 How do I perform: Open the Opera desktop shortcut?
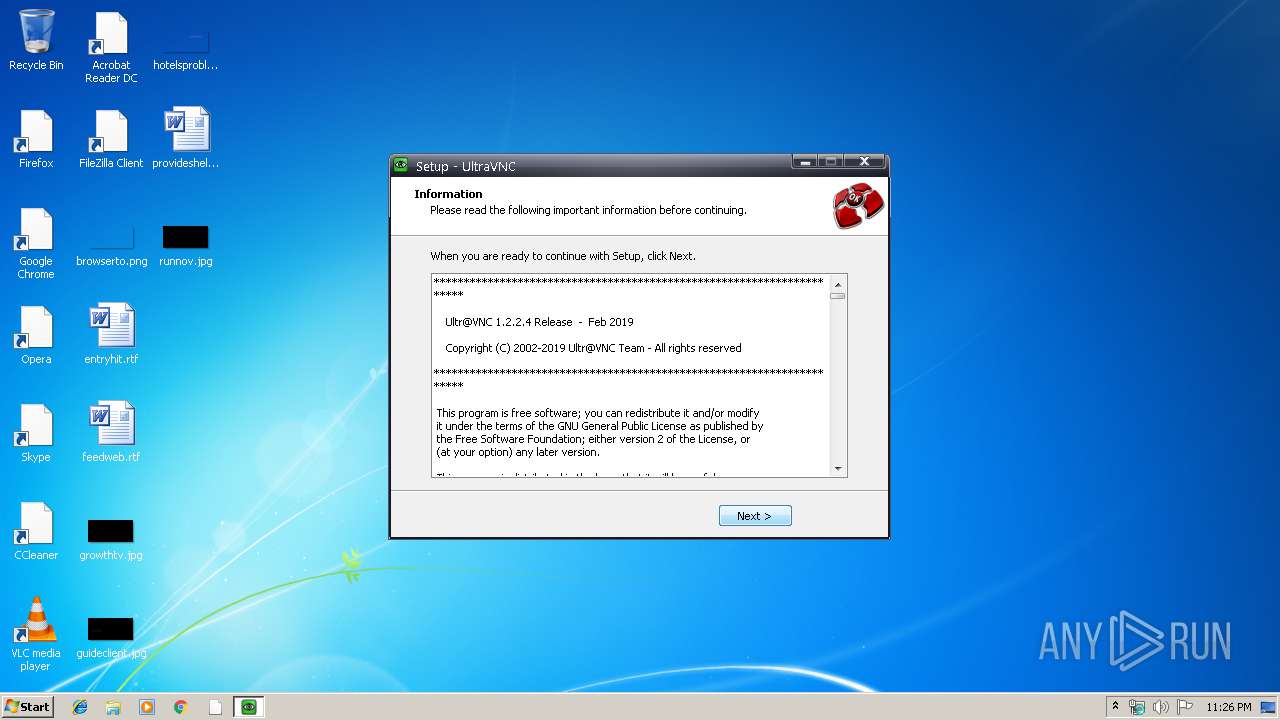click(x=36, y=335)
